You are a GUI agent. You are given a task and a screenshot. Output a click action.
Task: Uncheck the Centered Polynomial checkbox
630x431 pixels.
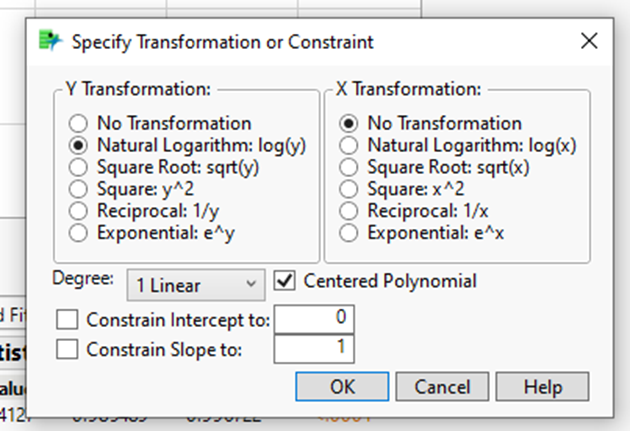(x=285, y=281)
